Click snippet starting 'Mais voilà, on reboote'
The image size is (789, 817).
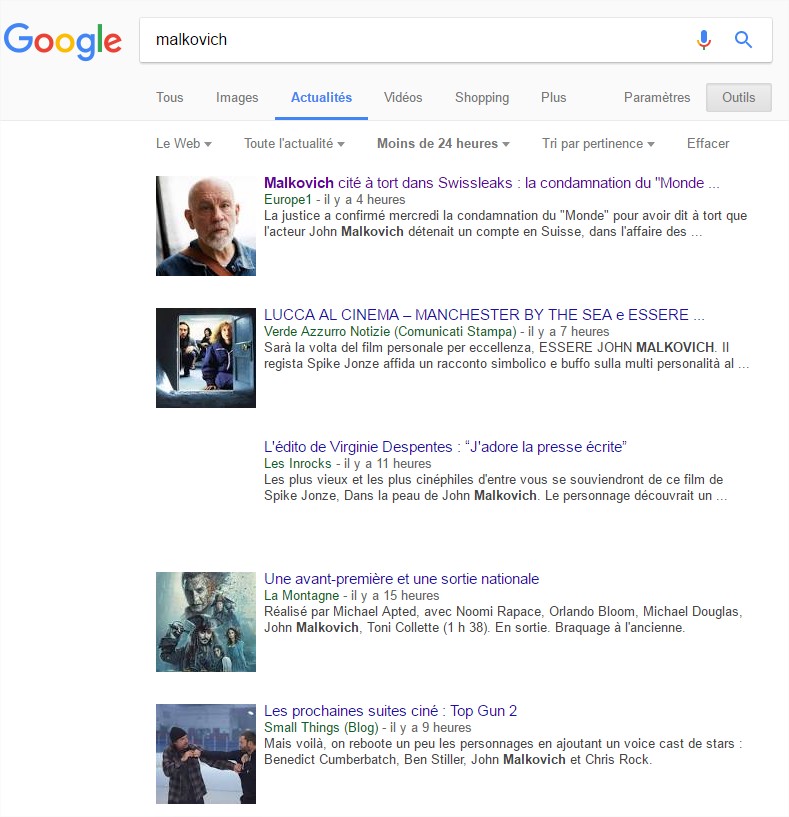503,751
